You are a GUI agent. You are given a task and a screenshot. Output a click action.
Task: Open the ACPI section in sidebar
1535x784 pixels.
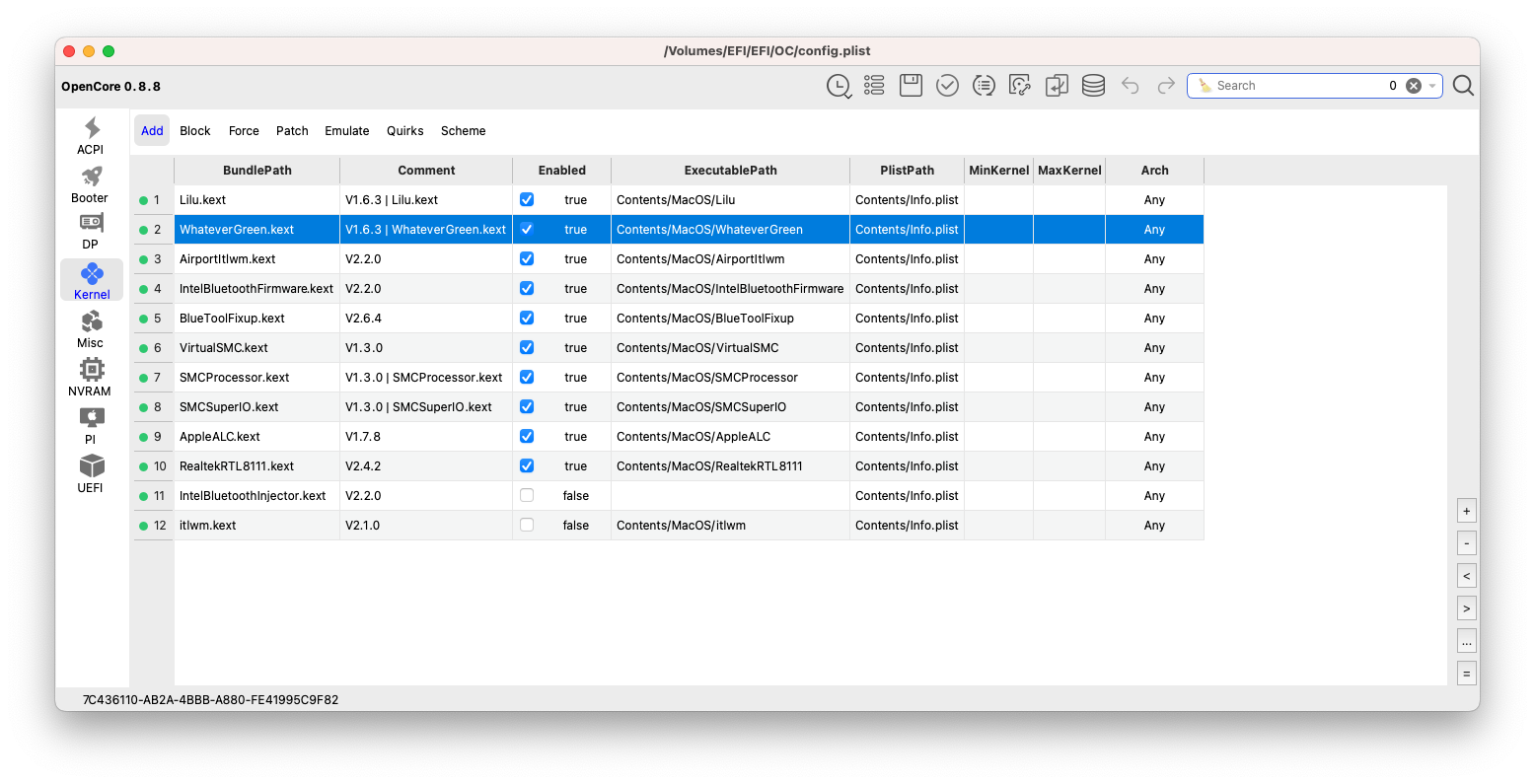point(91,135)
